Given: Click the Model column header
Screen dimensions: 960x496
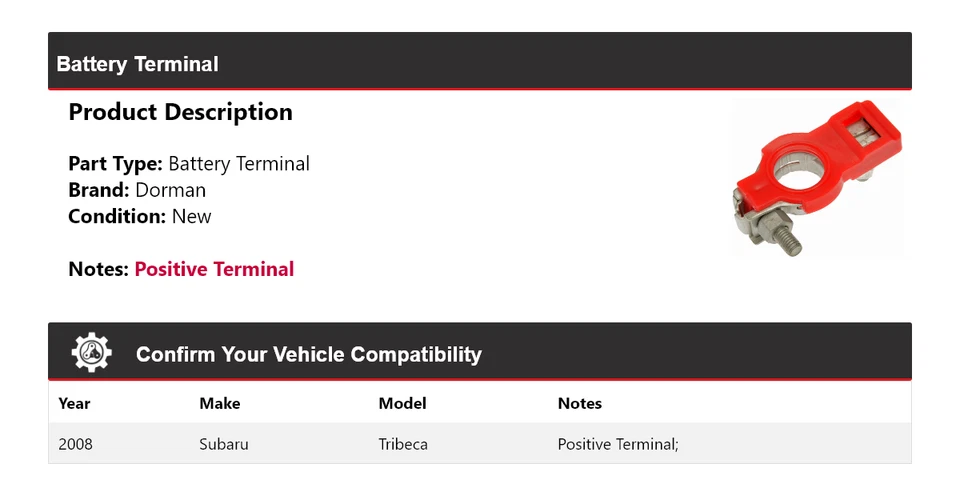Looking at the screenshot, I should (x=402, y=403).
